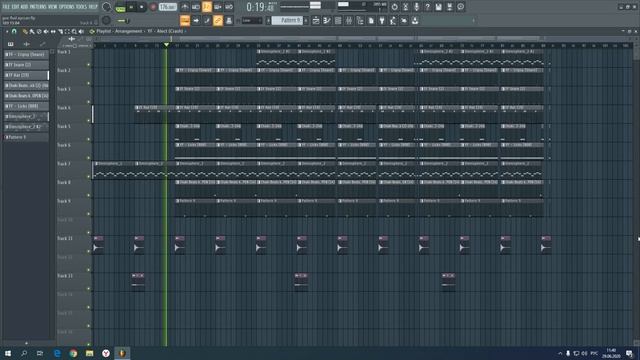Select the Delete tool in playlist toolbar
The image size is (640, 360).
point(39,31)
